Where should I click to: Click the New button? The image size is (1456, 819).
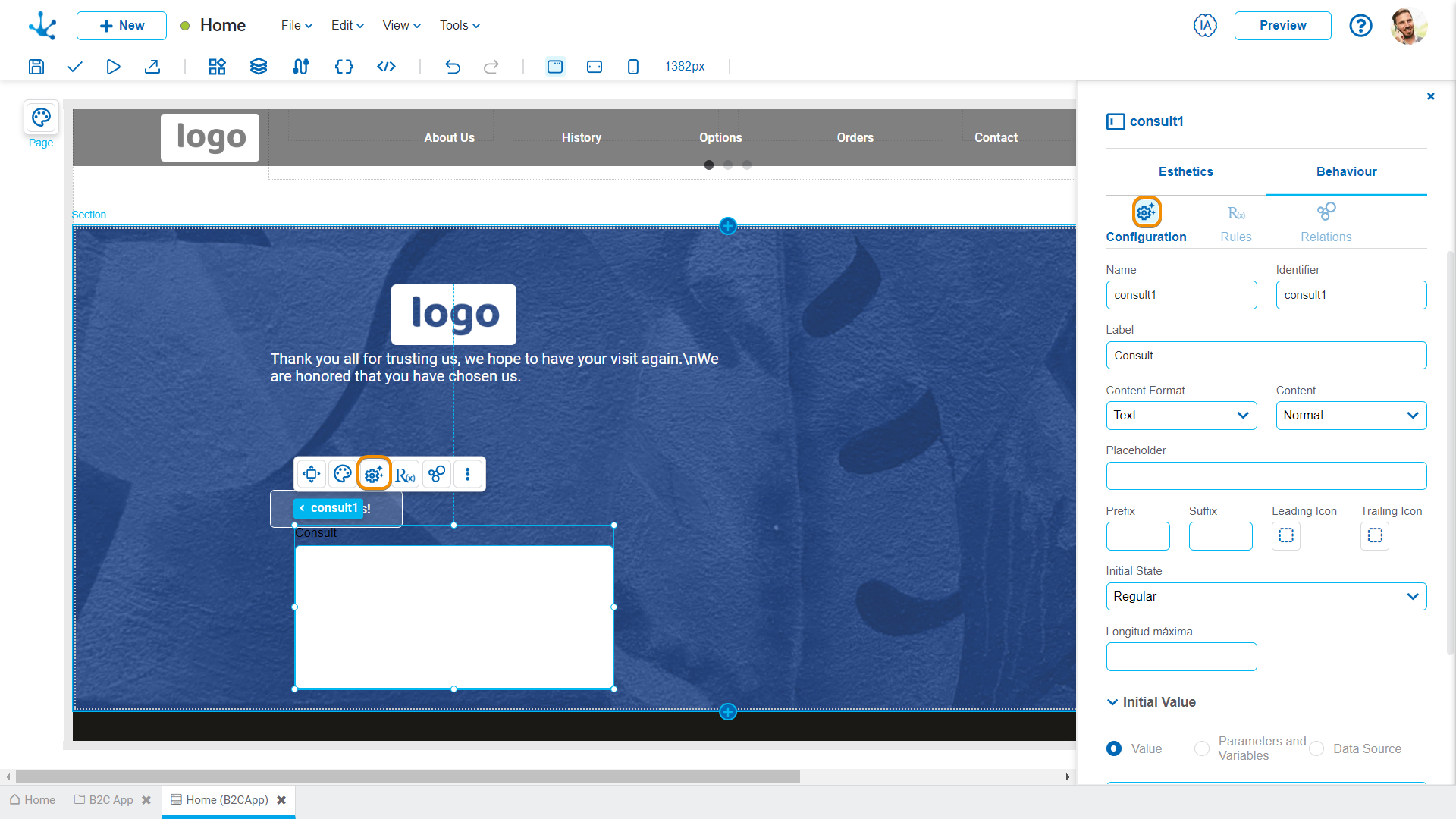tap(121, 26)
